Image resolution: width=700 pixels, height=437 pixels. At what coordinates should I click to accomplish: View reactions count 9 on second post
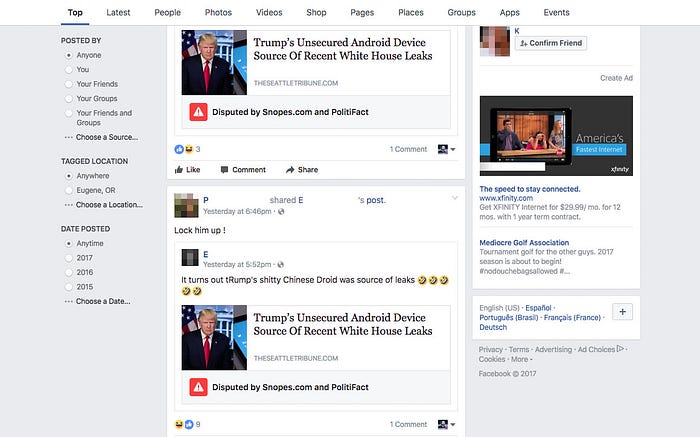(x=198, y=425)
